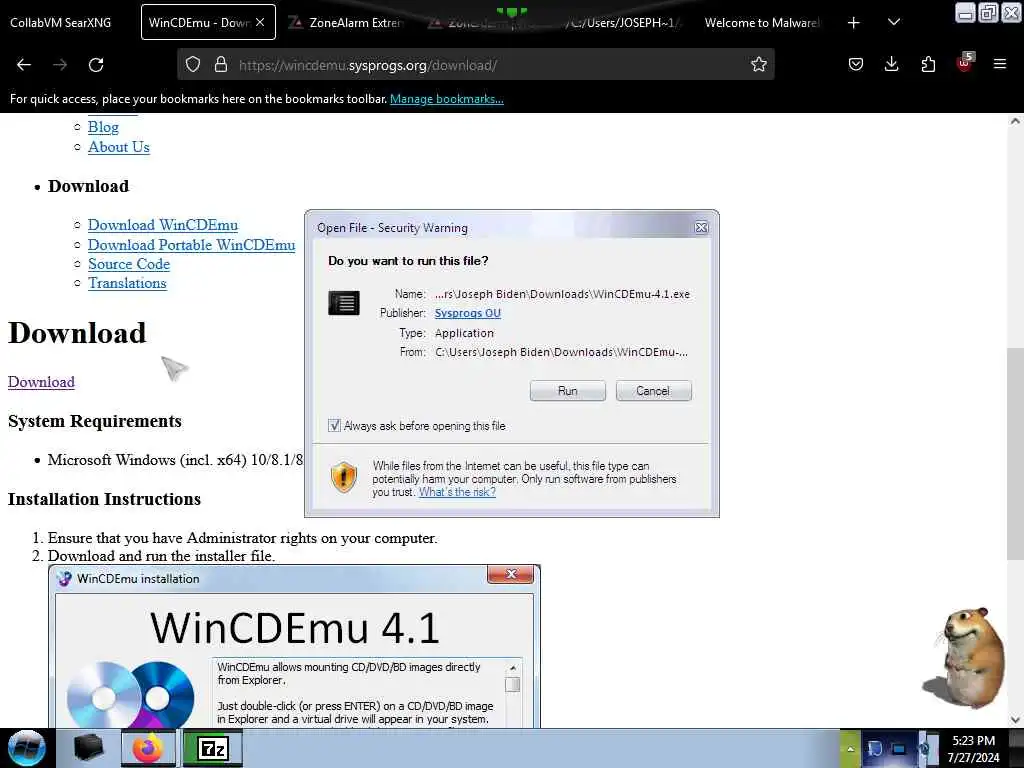This screenshot has height=768, width=1024.
Task: Click the security shield warning icon
Action: 344,477
